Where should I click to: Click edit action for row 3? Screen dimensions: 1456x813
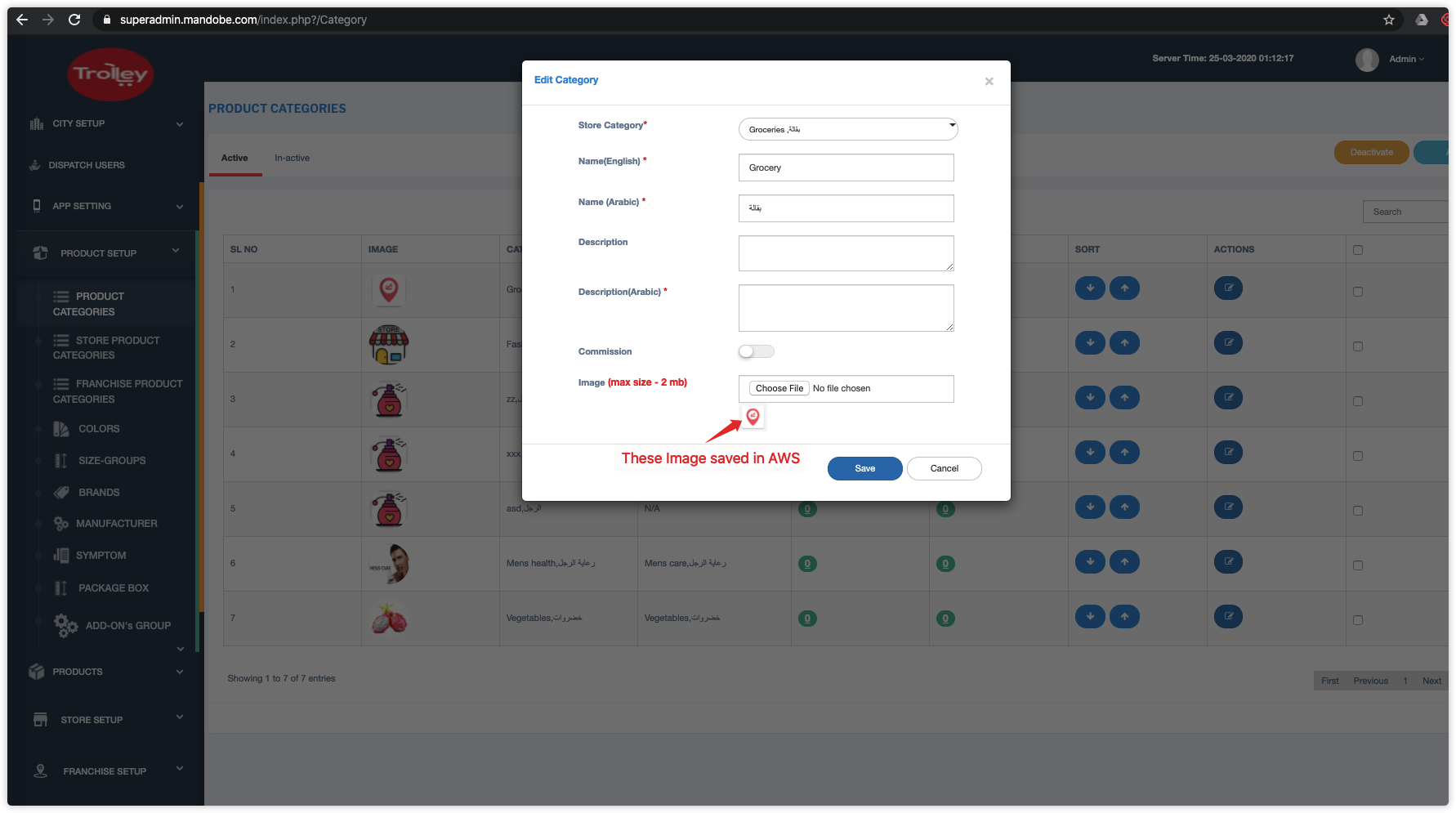(x=1228, y=398)
